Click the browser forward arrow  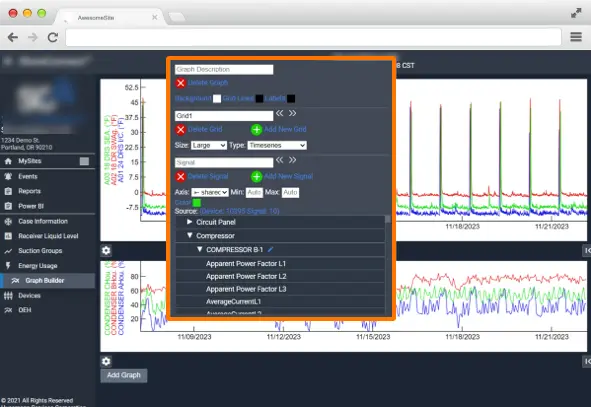33,37
